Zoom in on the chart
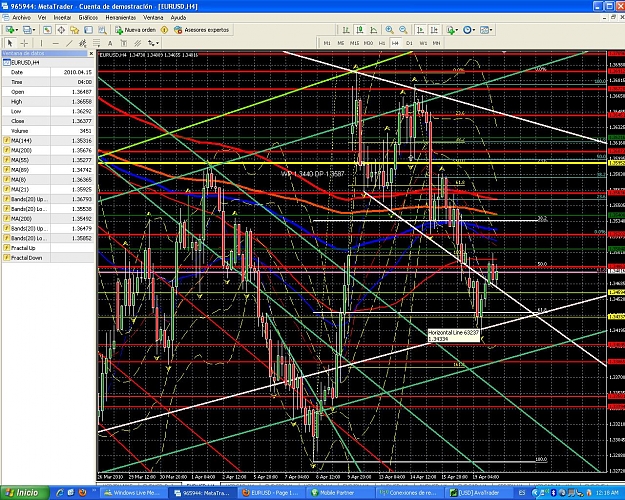Image resolution: width=625 pixels, height=500 pixels. (389, 30)
